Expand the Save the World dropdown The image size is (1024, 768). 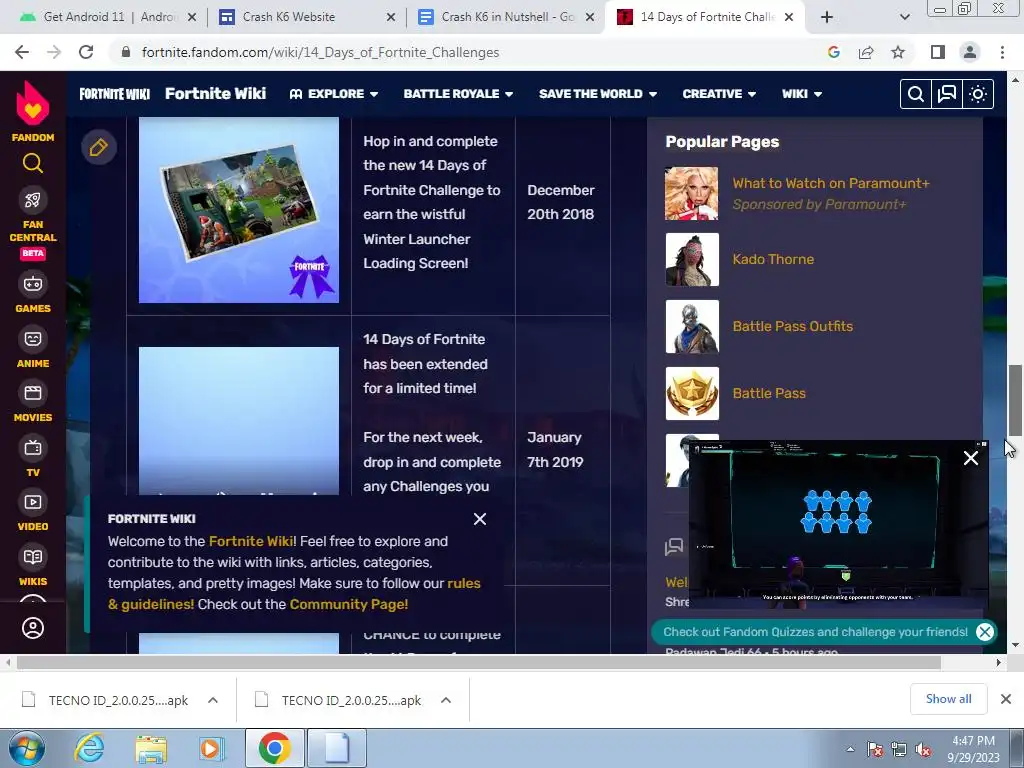pyautogui.click(x=598, y=94)
